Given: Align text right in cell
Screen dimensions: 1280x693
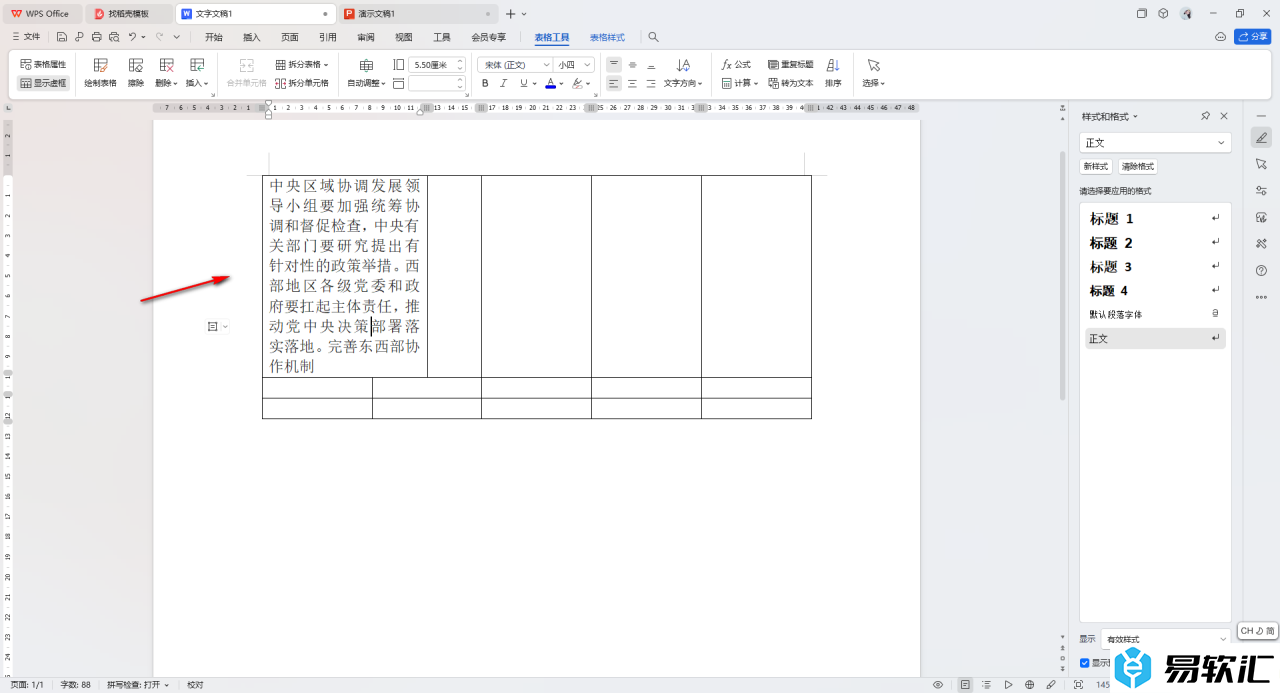Looking at the screenshot, I should 651,84.
